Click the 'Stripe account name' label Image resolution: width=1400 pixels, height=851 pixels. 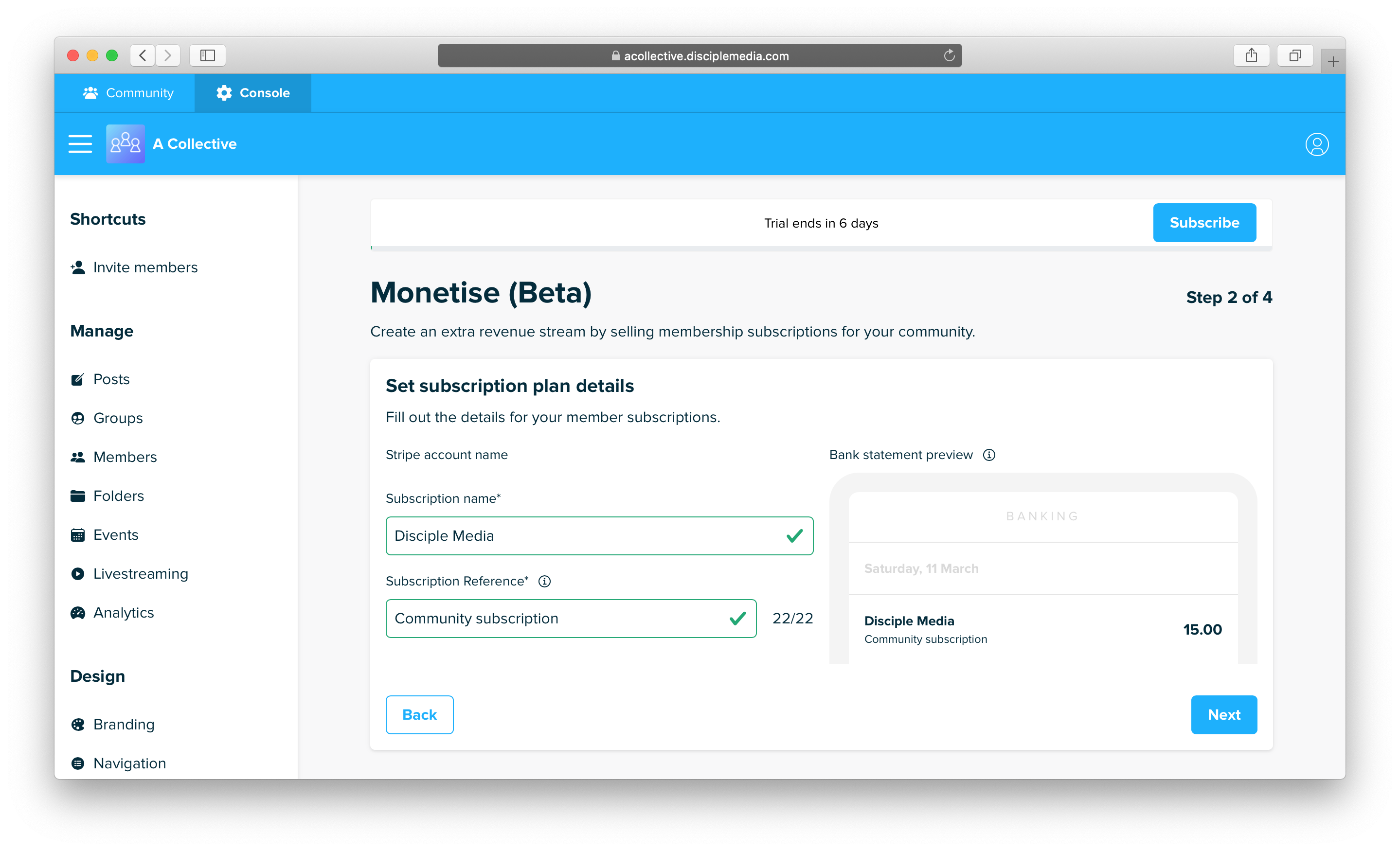point(447,455)
